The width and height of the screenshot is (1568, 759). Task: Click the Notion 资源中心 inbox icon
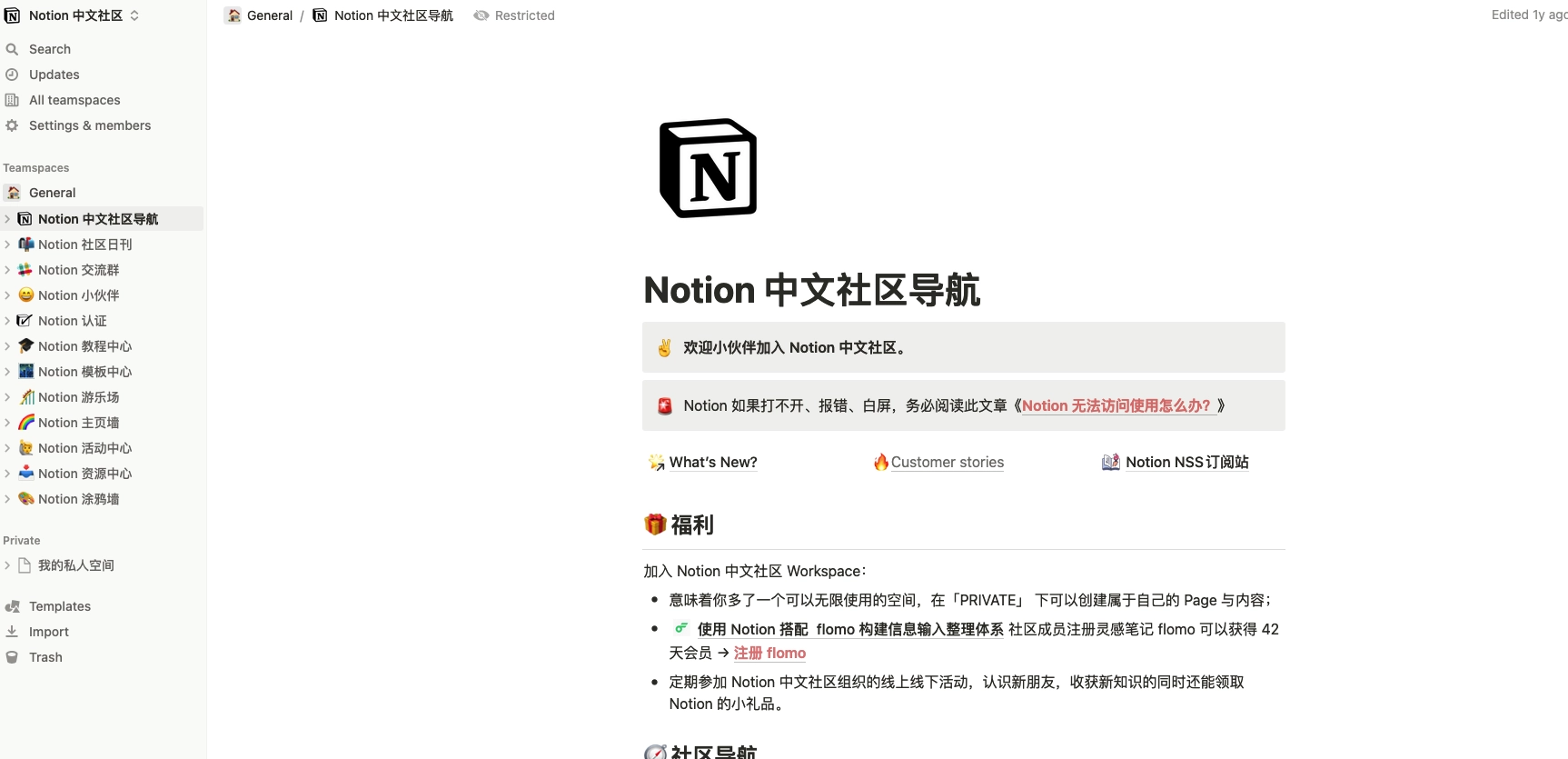pos(26,474)
